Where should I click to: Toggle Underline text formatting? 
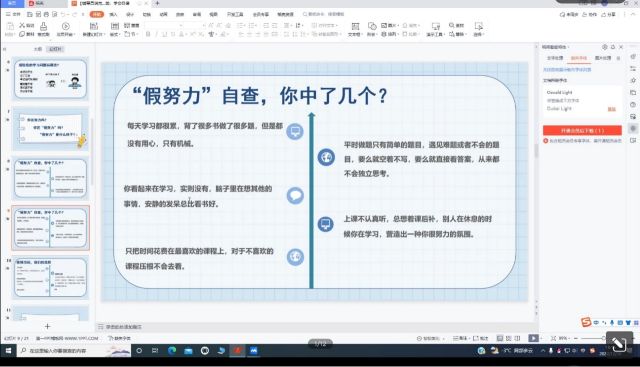coord(165,34)
